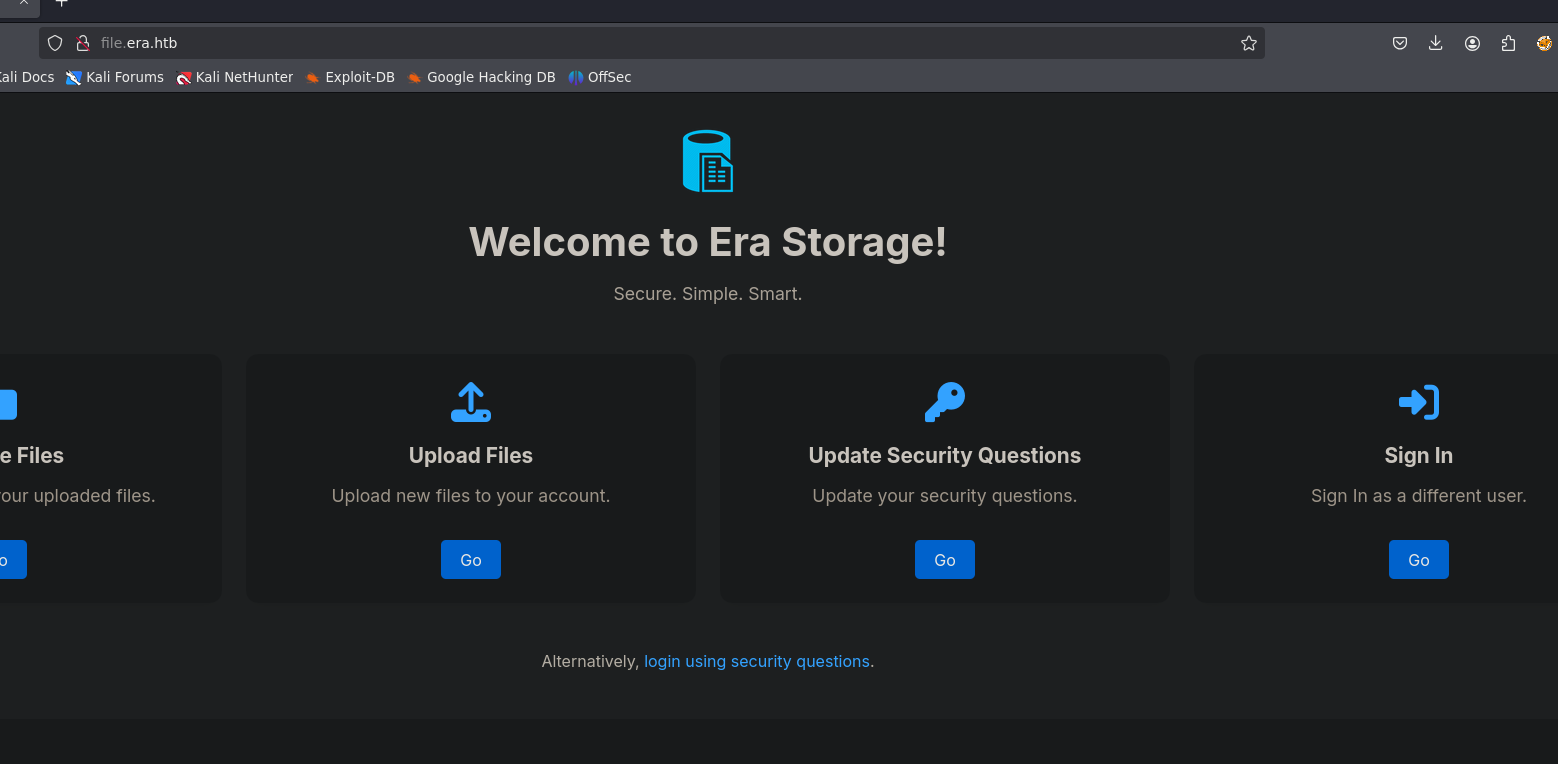Click the shield tracking protection icon in address bar
The image size is (1558, 764).
tap(55, 43)
